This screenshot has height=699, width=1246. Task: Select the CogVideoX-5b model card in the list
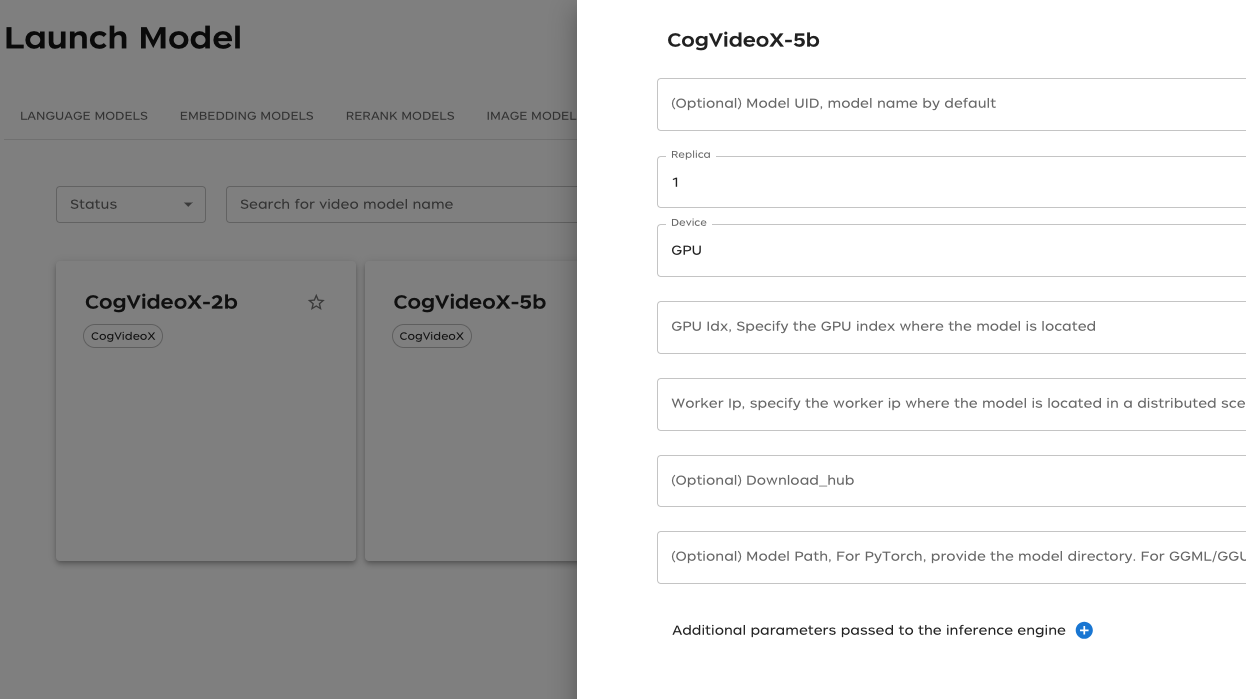click(x=471, y=411)
